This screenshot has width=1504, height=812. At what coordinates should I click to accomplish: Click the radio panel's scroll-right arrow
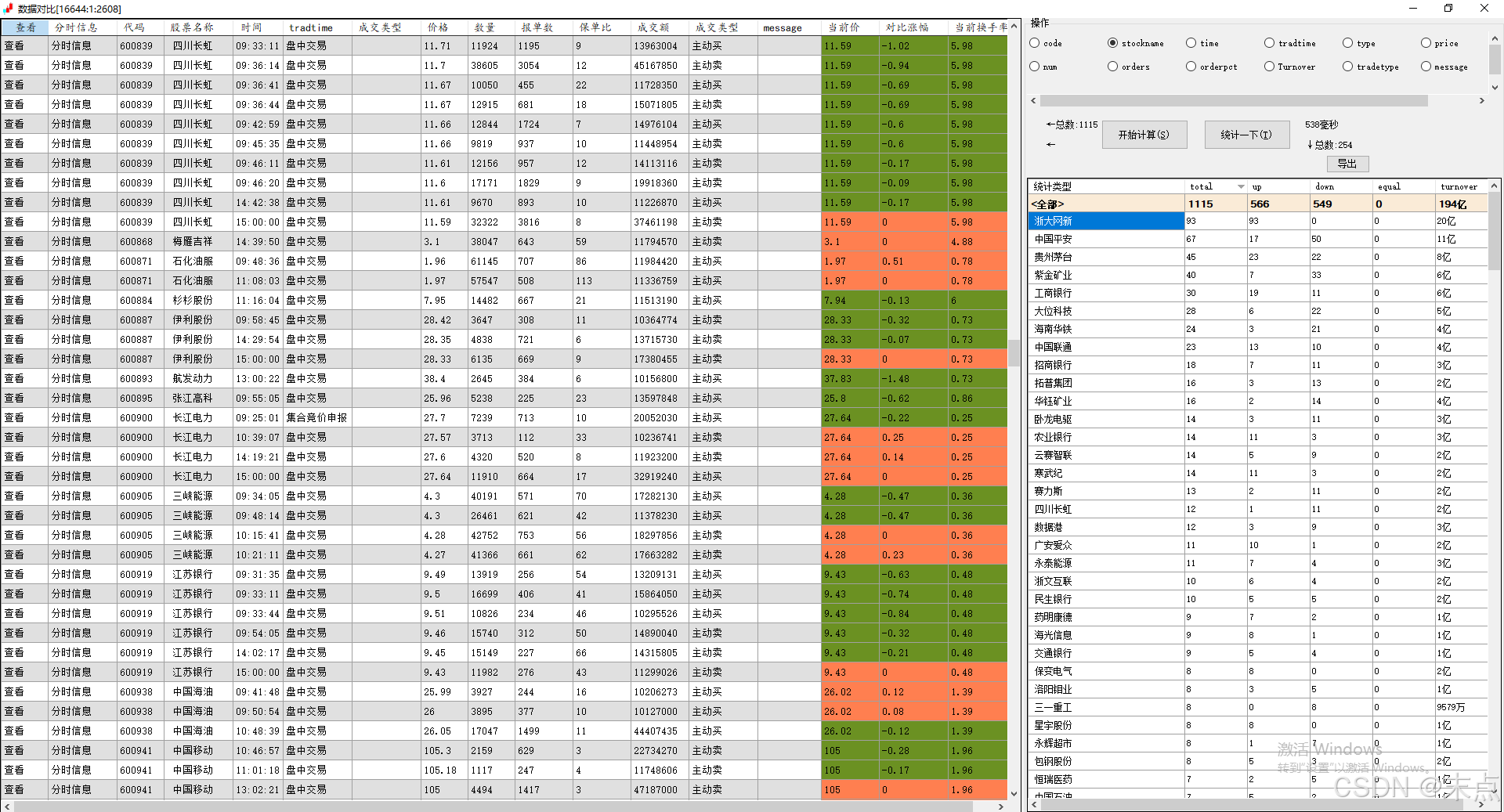[x=1481, y=101]
